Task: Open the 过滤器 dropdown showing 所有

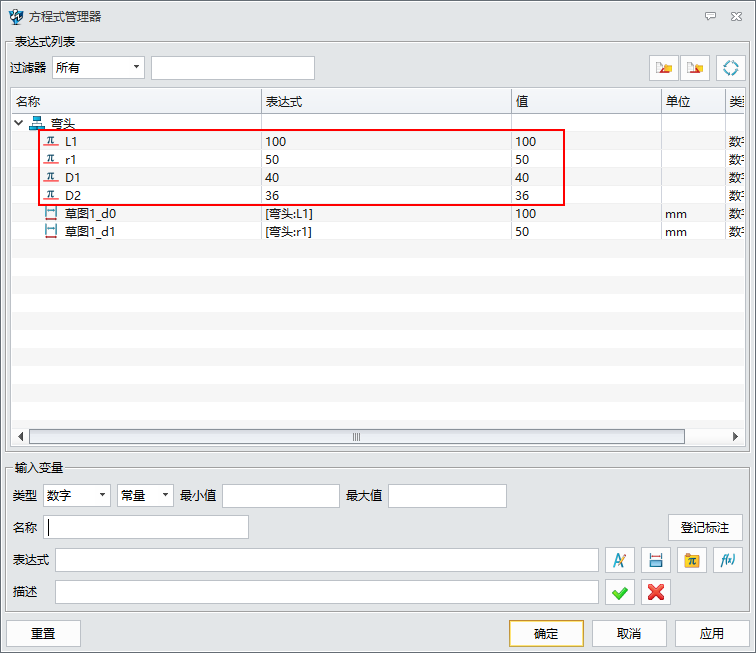Action: tap(98, 68)
